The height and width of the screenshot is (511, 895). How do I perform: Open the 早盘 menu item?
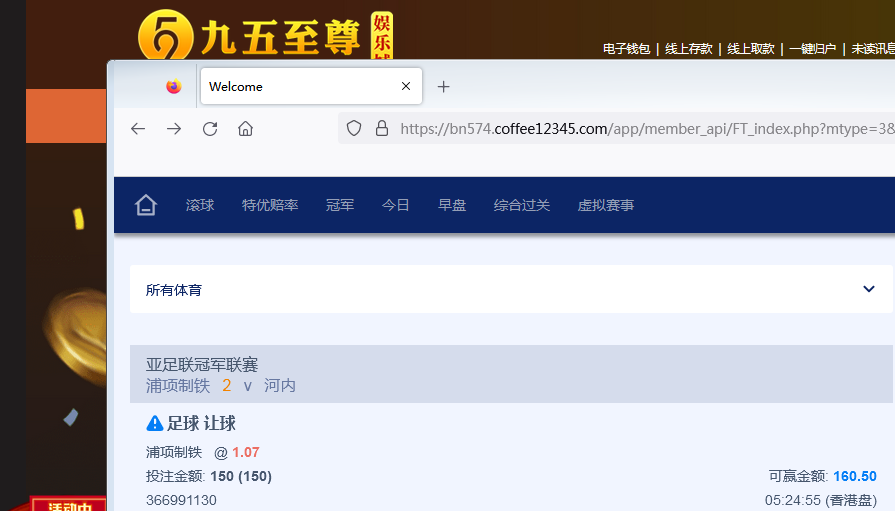[452, 205]
